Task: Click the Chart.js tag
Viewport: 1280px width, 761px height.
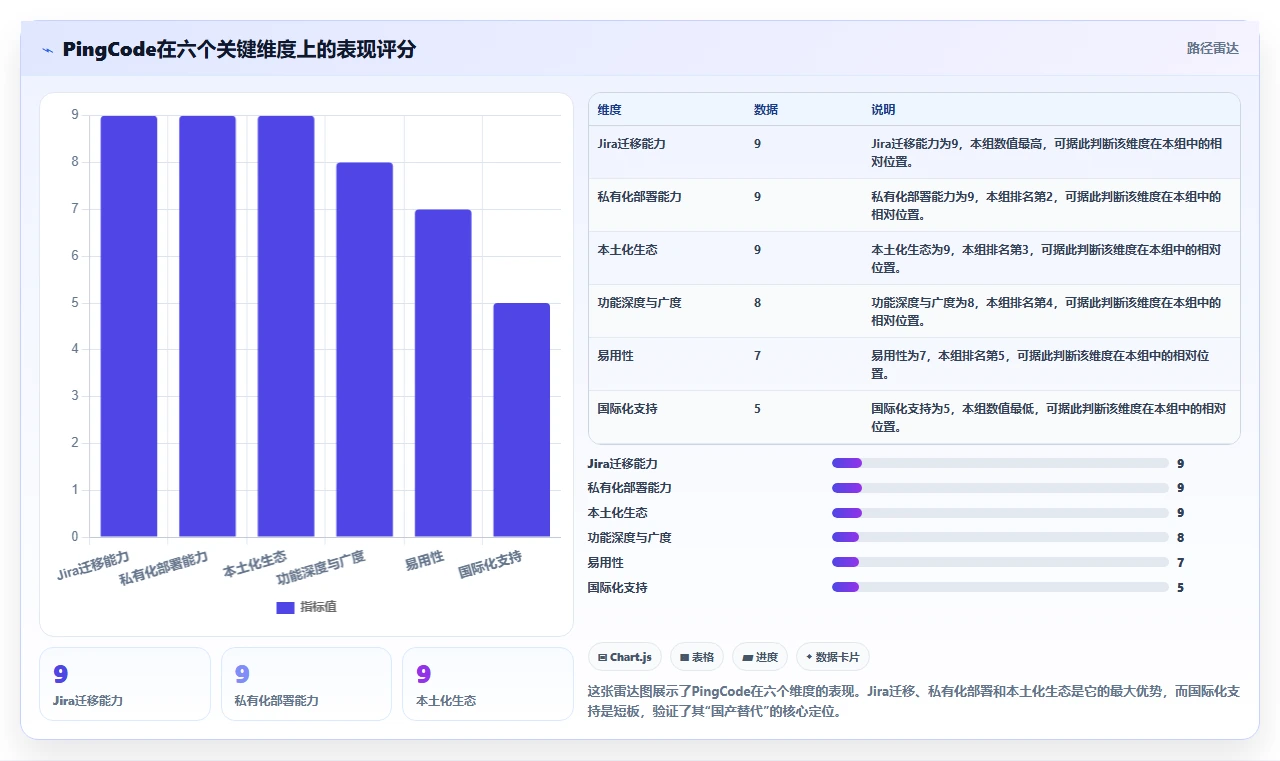Action: (625, 657)
